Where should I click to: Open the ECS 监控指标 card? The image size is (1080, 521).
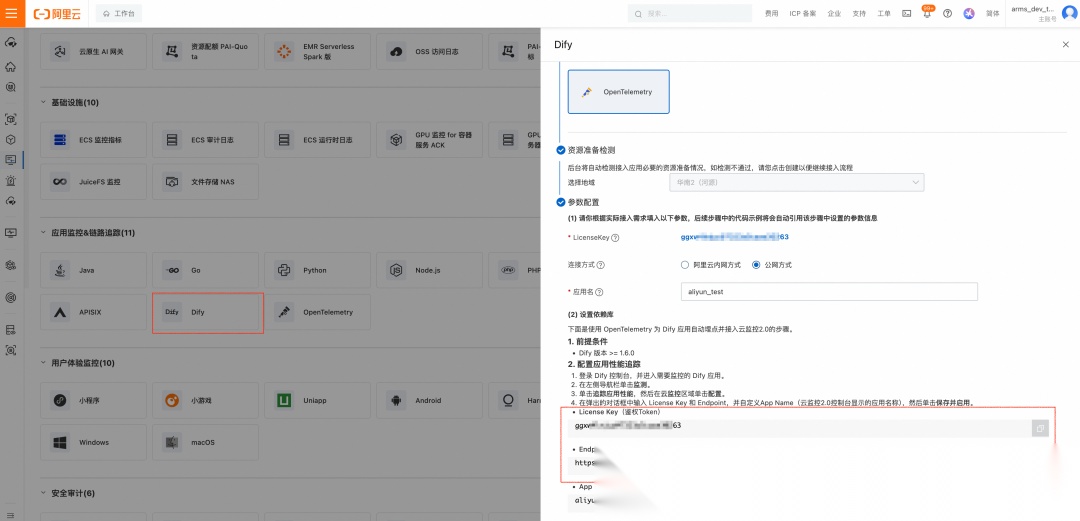click(x=93, y=140)
